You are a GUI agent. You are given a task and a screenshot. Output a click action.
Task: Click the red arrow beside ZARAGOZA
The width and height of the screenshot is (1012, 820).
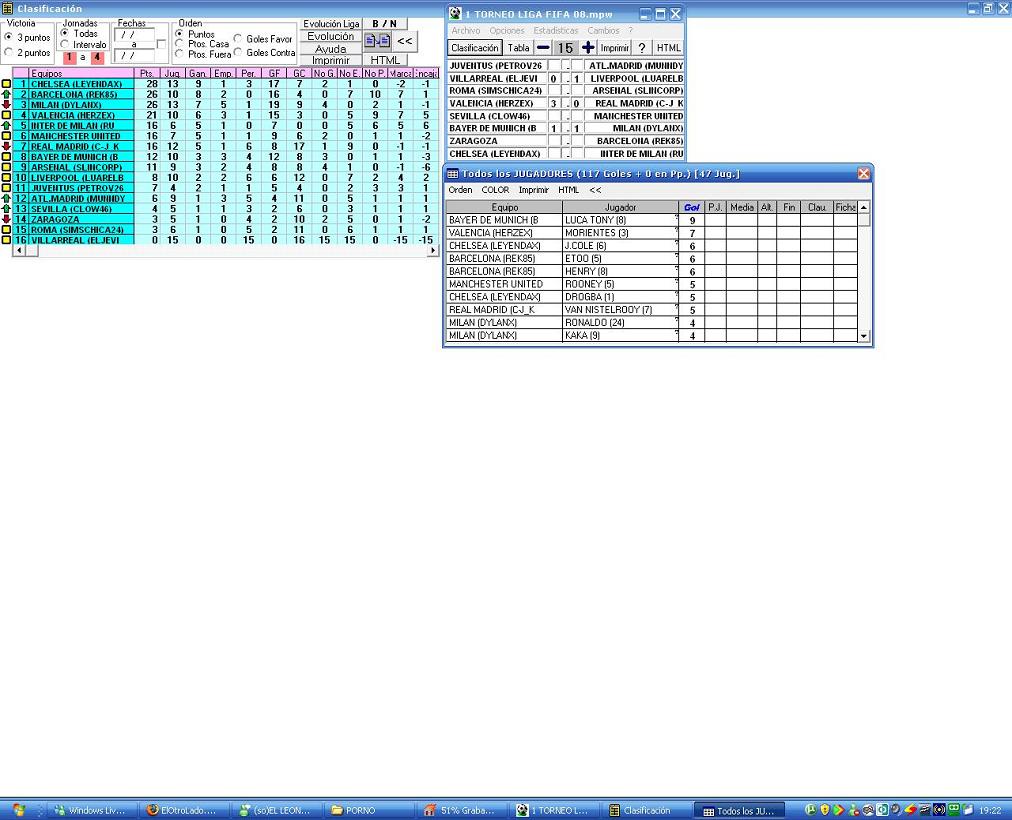tap(6, 219)
